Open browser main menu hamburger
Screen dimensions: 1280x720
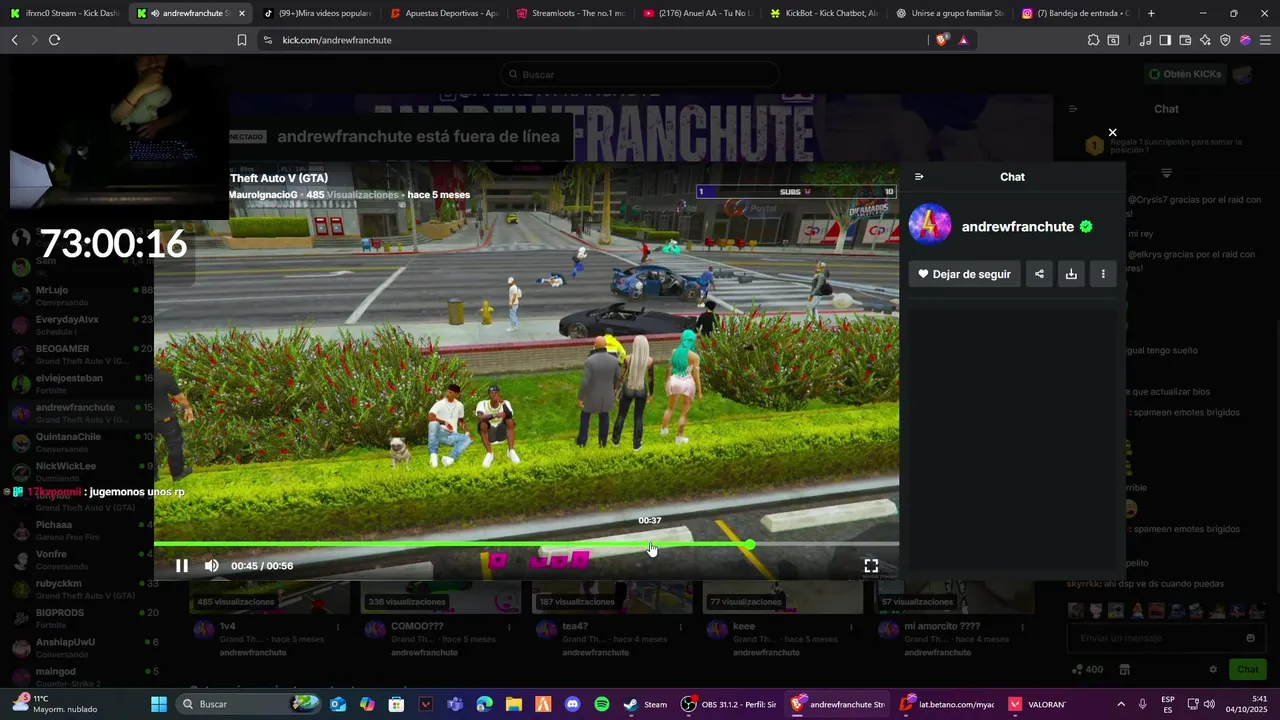pos(1265,40)
